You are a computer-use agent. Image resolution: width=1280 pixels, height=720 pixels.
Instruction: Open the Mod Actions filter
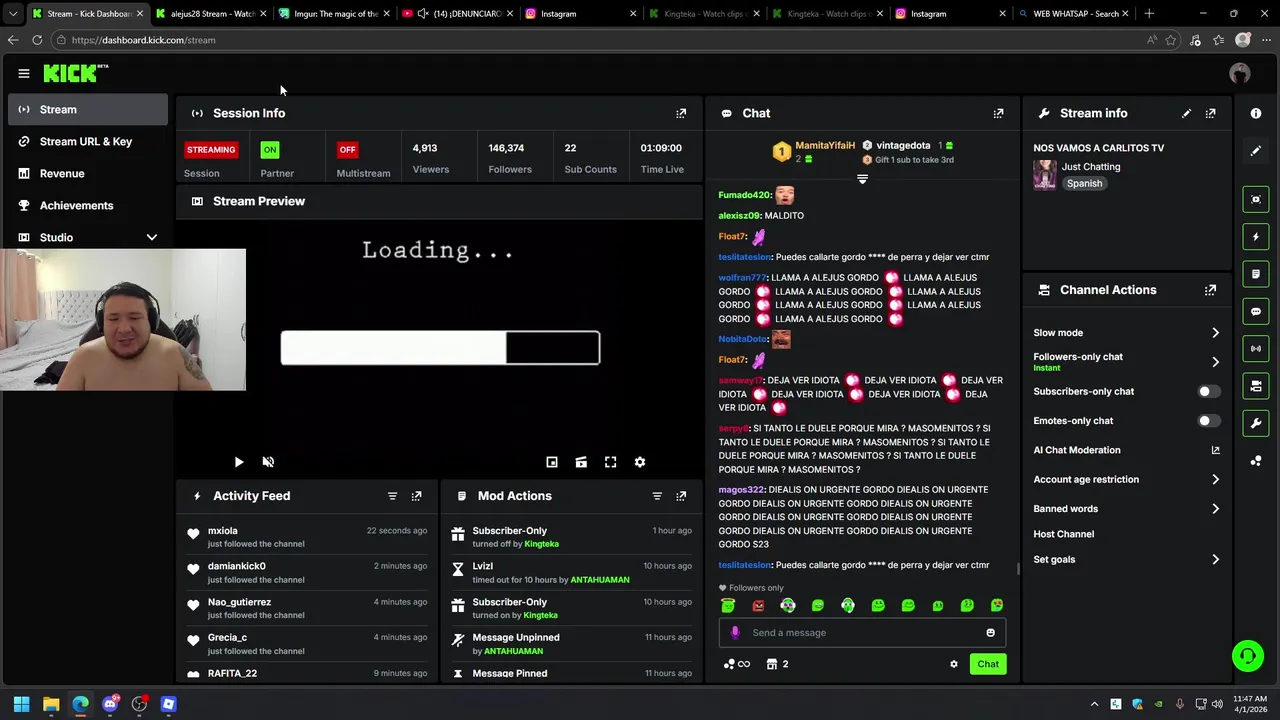click(x=657, y=496)
